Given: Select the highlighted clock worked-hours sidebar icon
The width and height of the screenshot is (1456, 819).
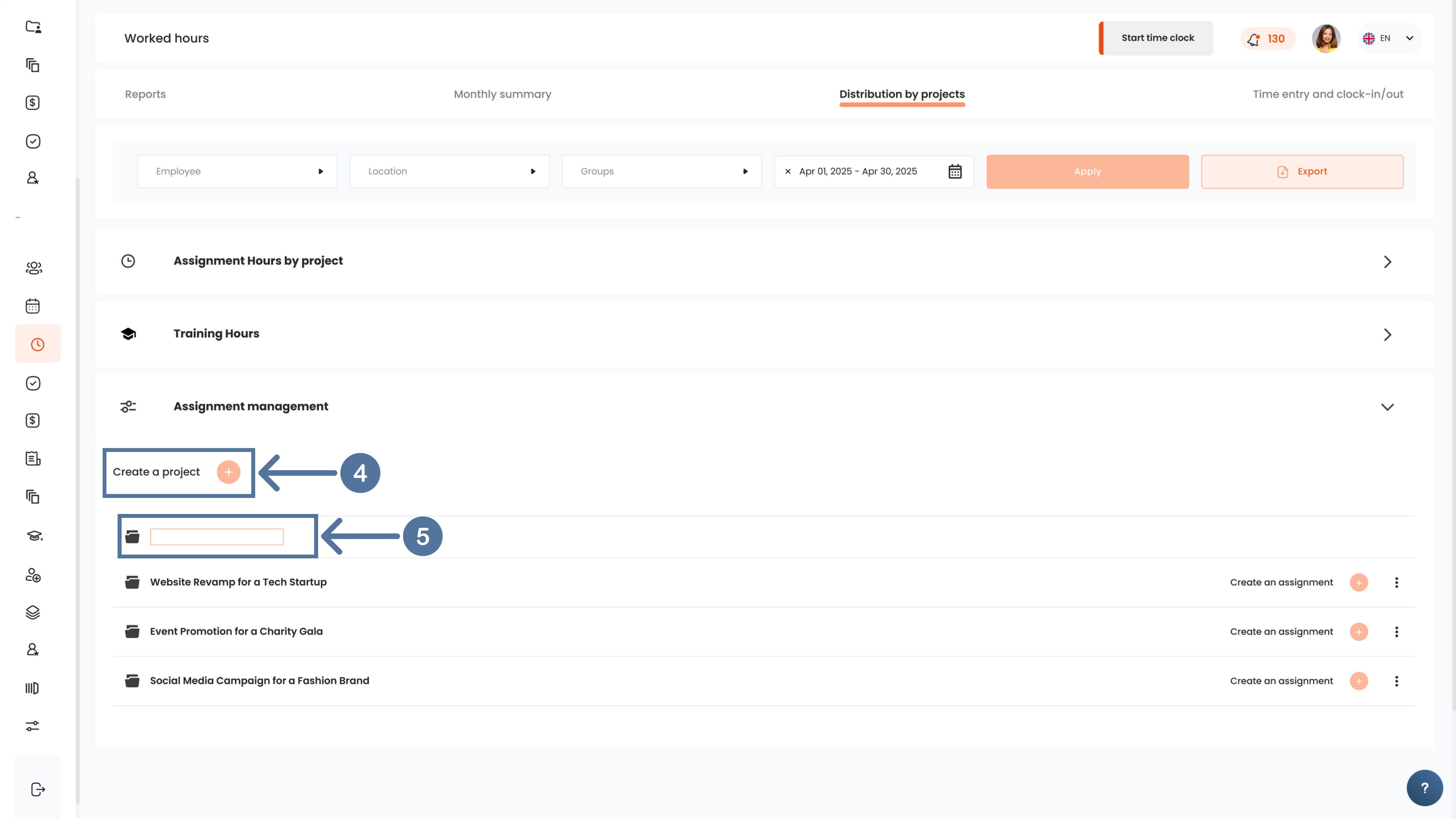Looking at the screenshot, I should pos(38,344).
